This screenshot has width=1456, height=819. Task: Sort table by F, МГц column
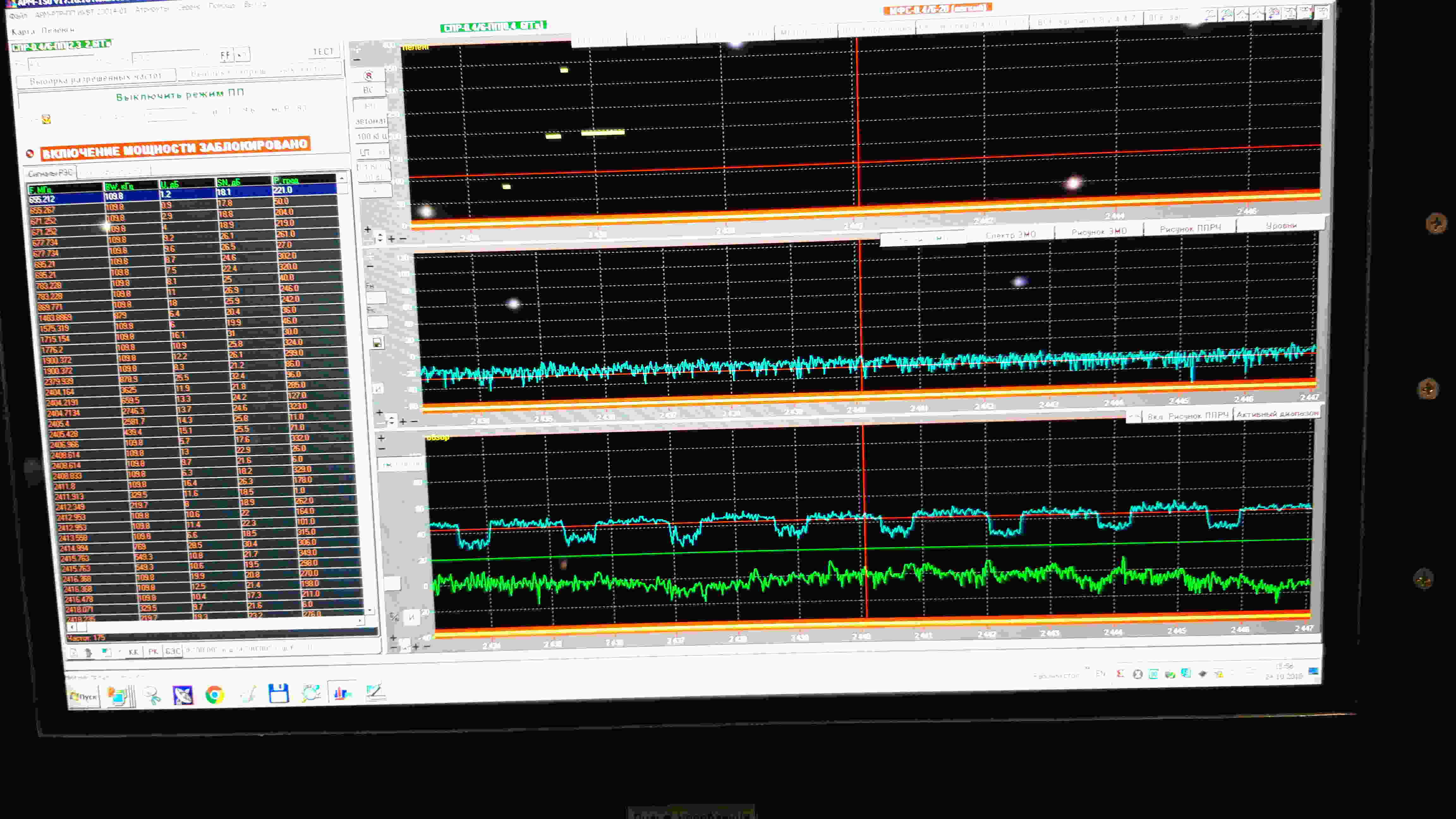(65, 189)
